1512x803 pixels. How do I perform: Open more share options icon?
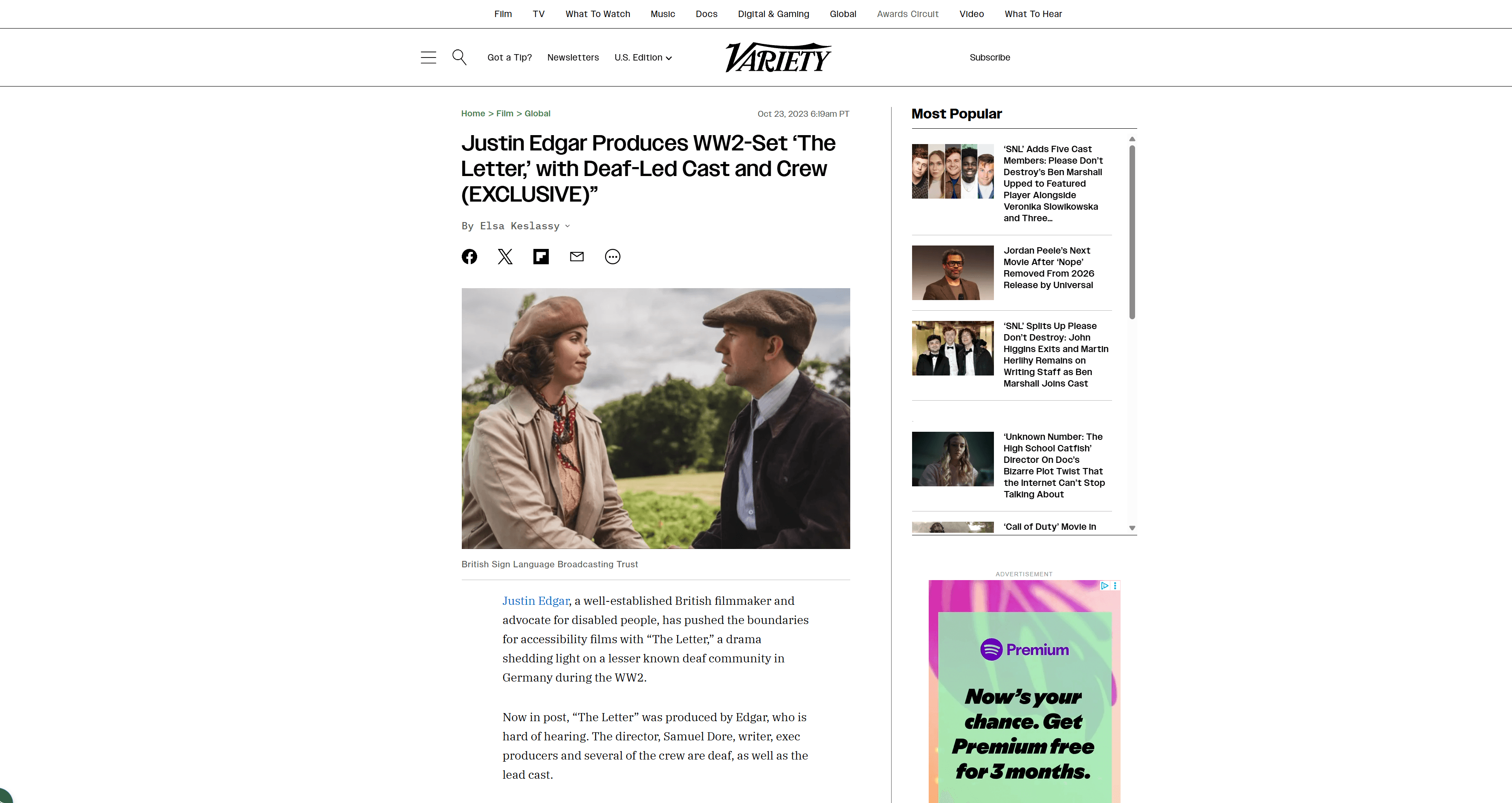point(613,256)
